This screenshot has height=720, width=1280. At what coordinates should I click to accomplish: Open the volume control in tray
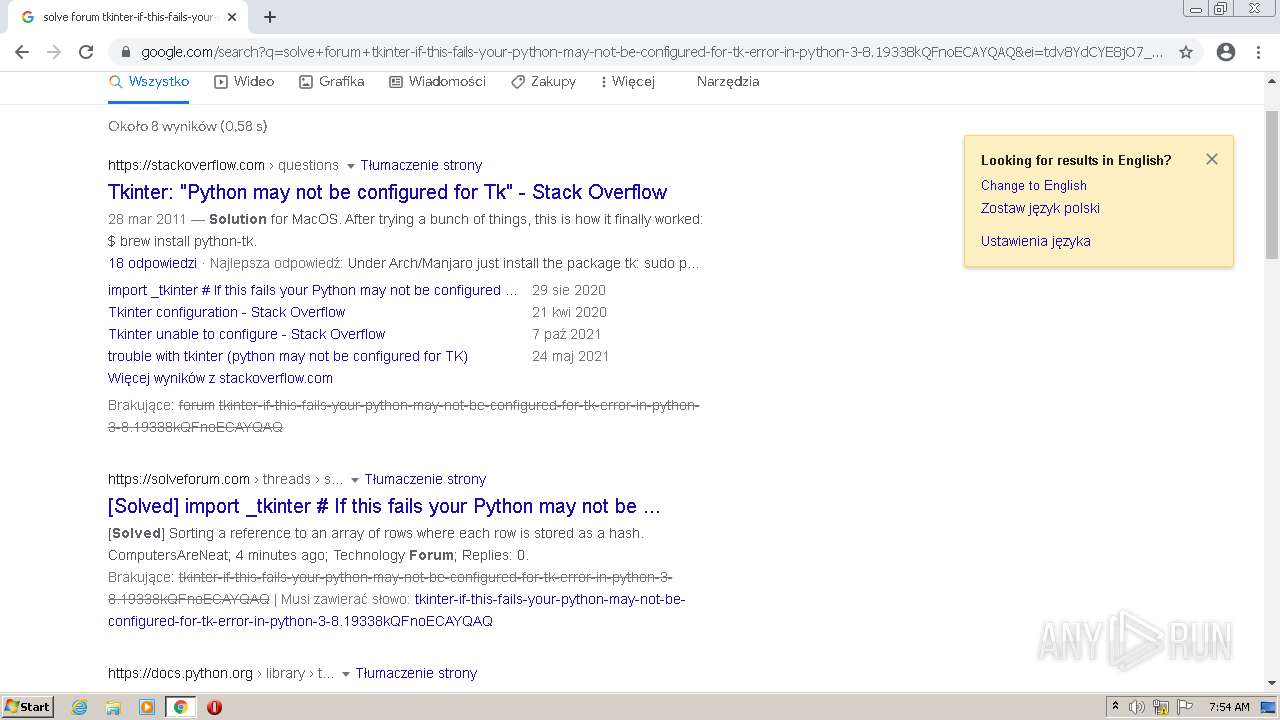point(1137,707)
